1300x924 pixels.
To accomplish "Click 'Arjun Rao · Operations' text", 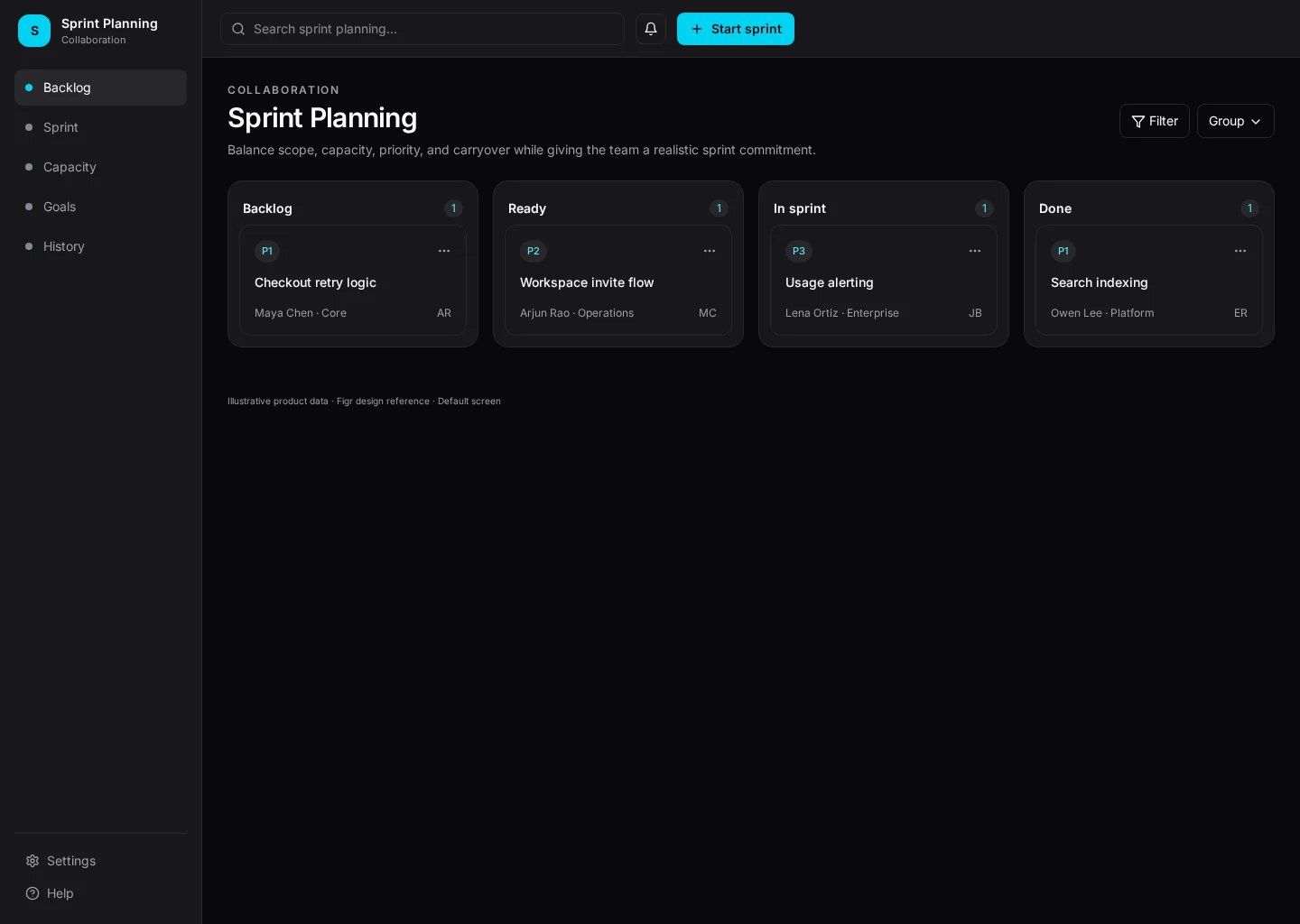I will click(577, 313).
